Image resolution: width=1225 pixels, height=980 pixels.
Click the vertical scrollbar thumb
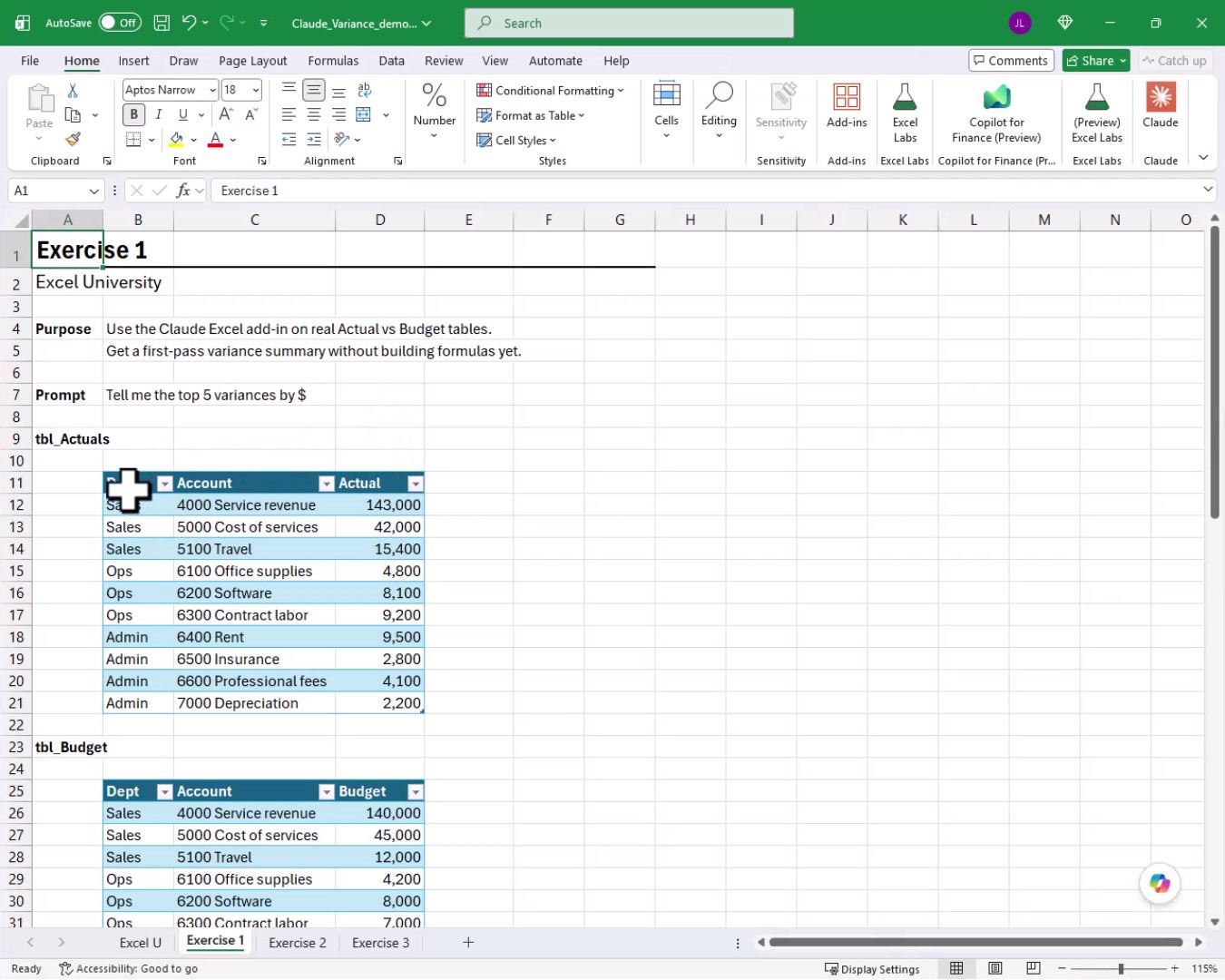point(1214,372)
